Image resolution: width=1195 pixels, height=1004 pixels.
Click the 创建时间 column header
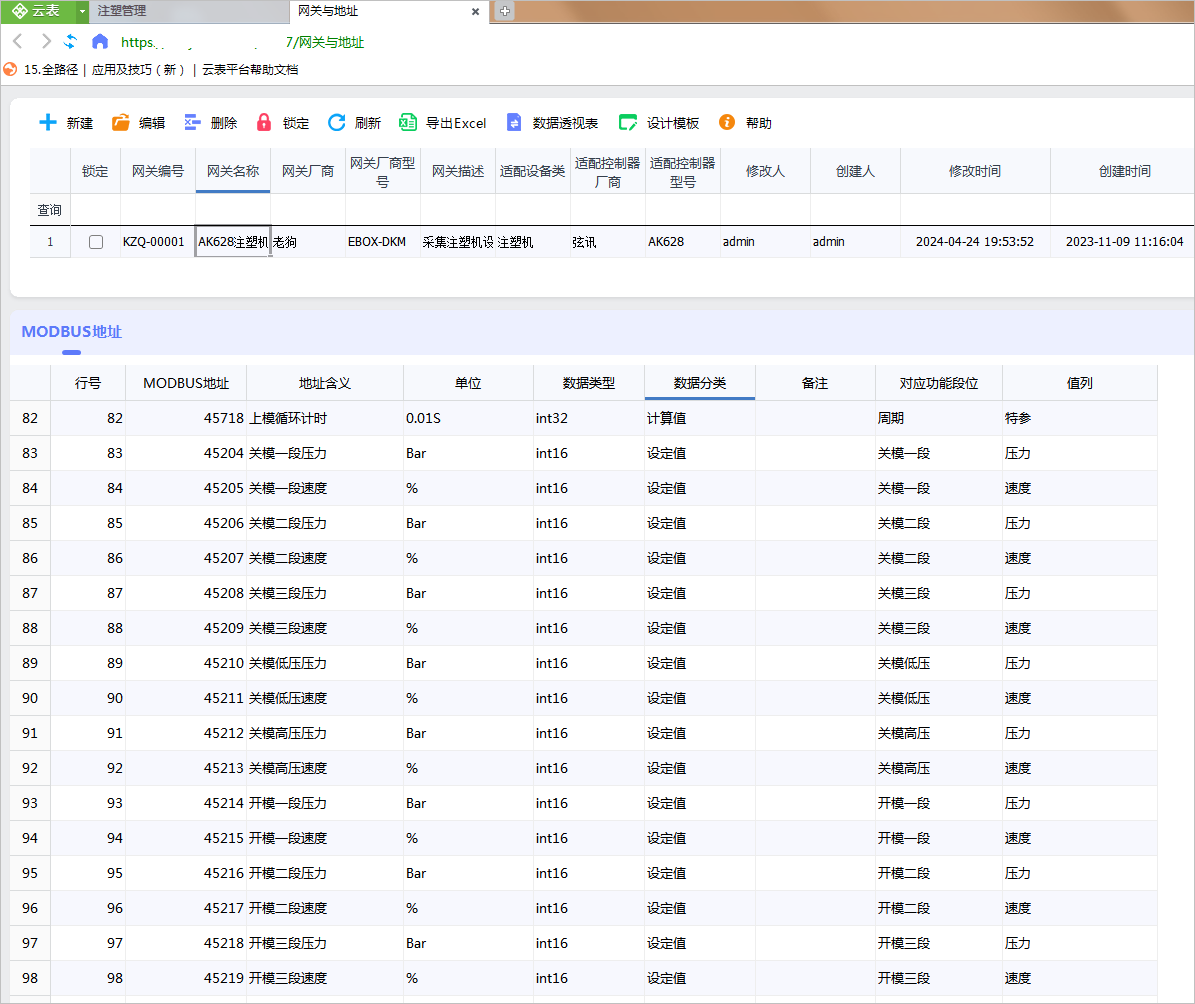[x=1124, y=171]
